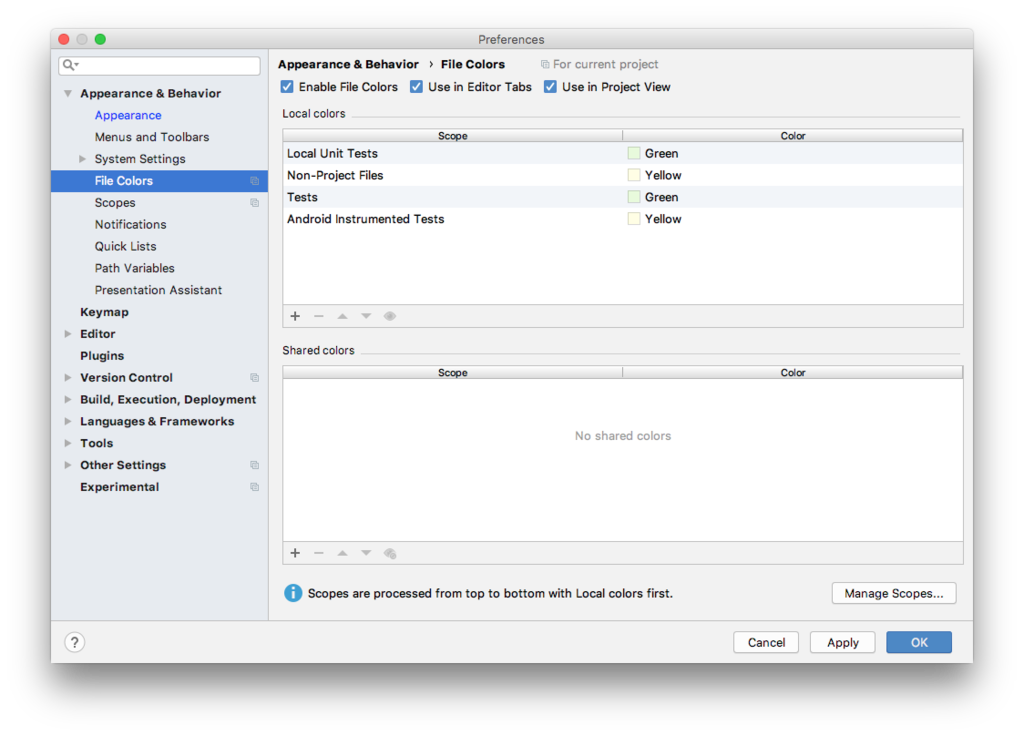Click project icon beside File Colors row
1024x736 pixels.
pos(255,181)
